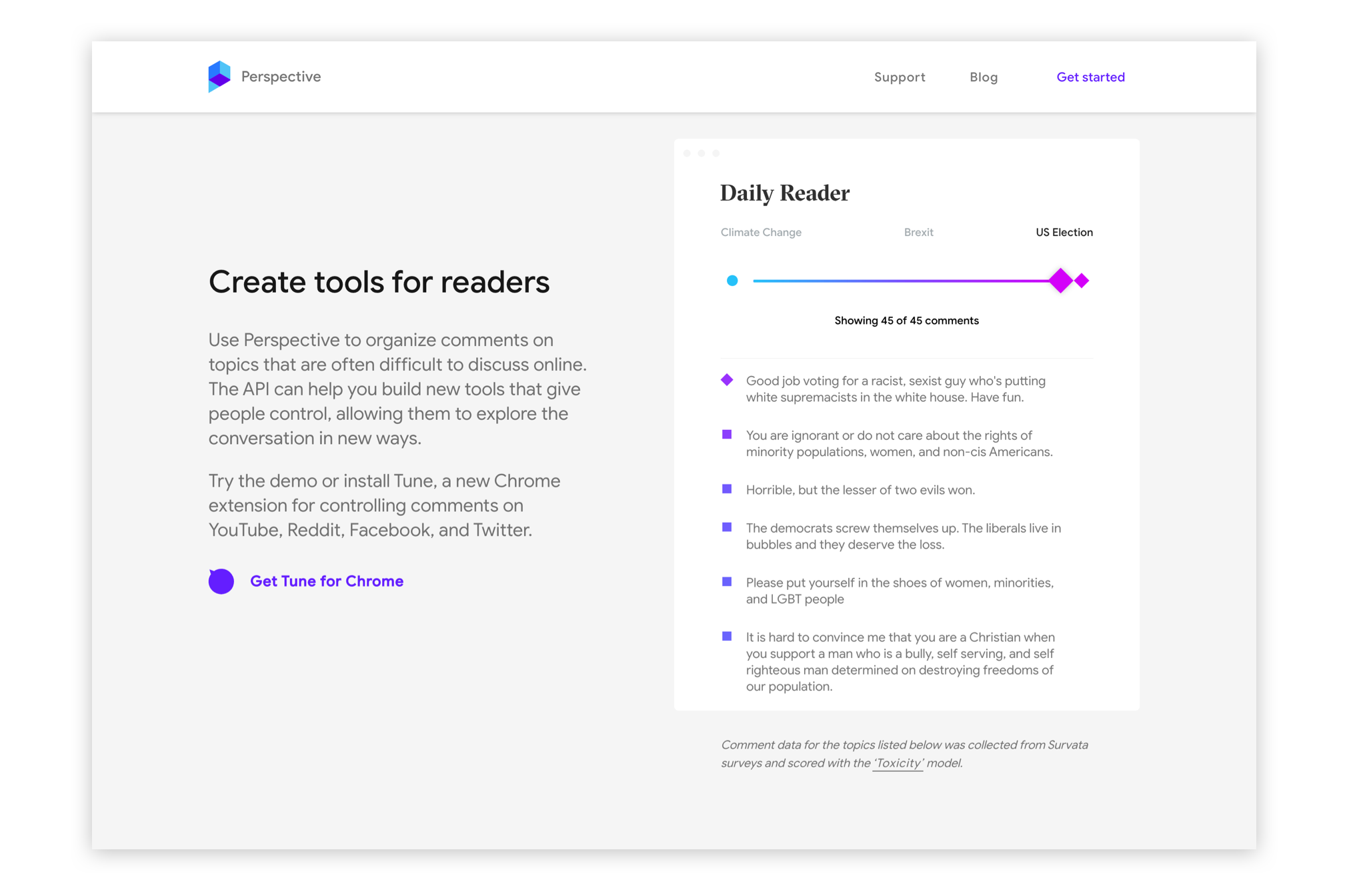Click the comment 'Good job voting for a racist'
The height and width of the screenshot is (896, 1347).
896,389
